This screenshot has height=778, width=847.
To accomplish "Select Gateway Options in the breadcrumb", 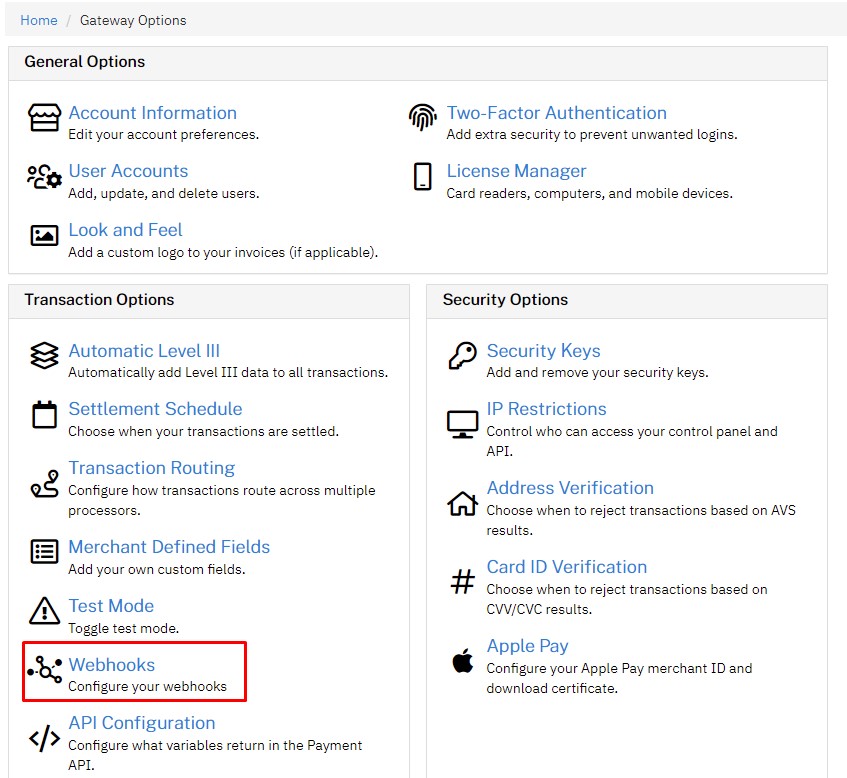I will click(x=133, y=20).
